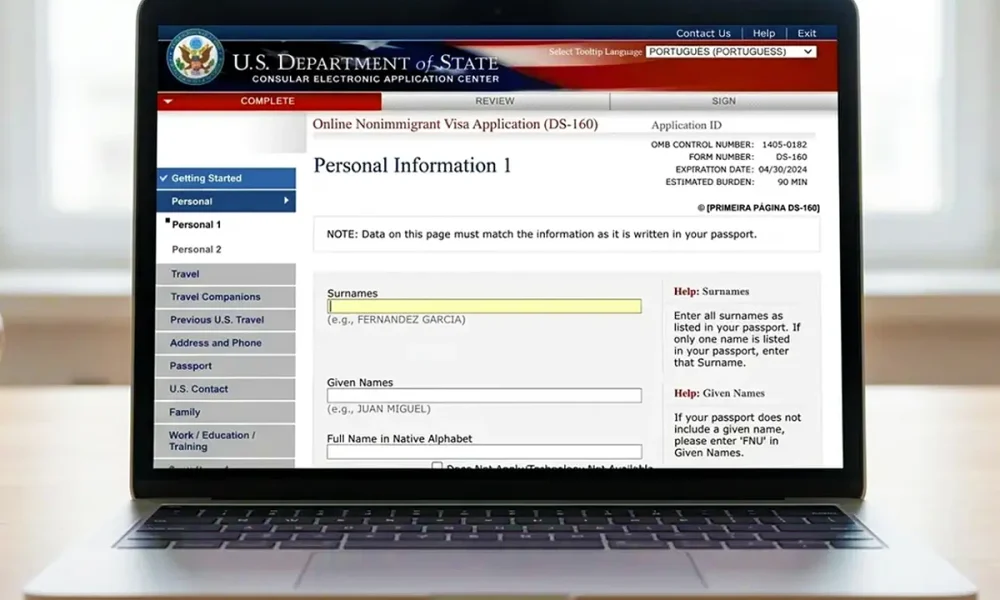Click the Personal Information 1 title
Viewport: 1000px width, 600px height.
point(412,166)
